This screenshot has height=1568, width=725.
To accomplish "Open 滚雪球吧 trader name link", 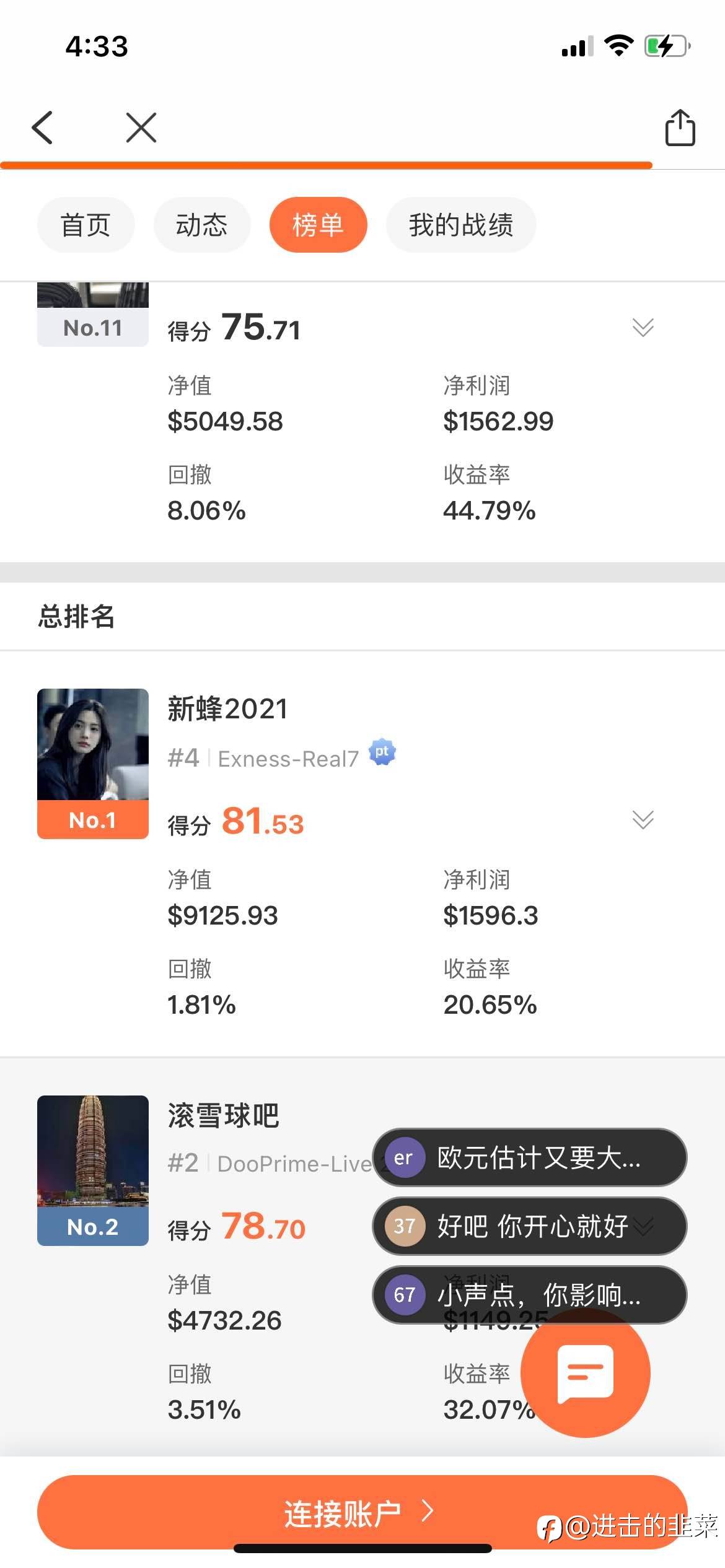I will pyautogui.click(x=223, y=1115).
